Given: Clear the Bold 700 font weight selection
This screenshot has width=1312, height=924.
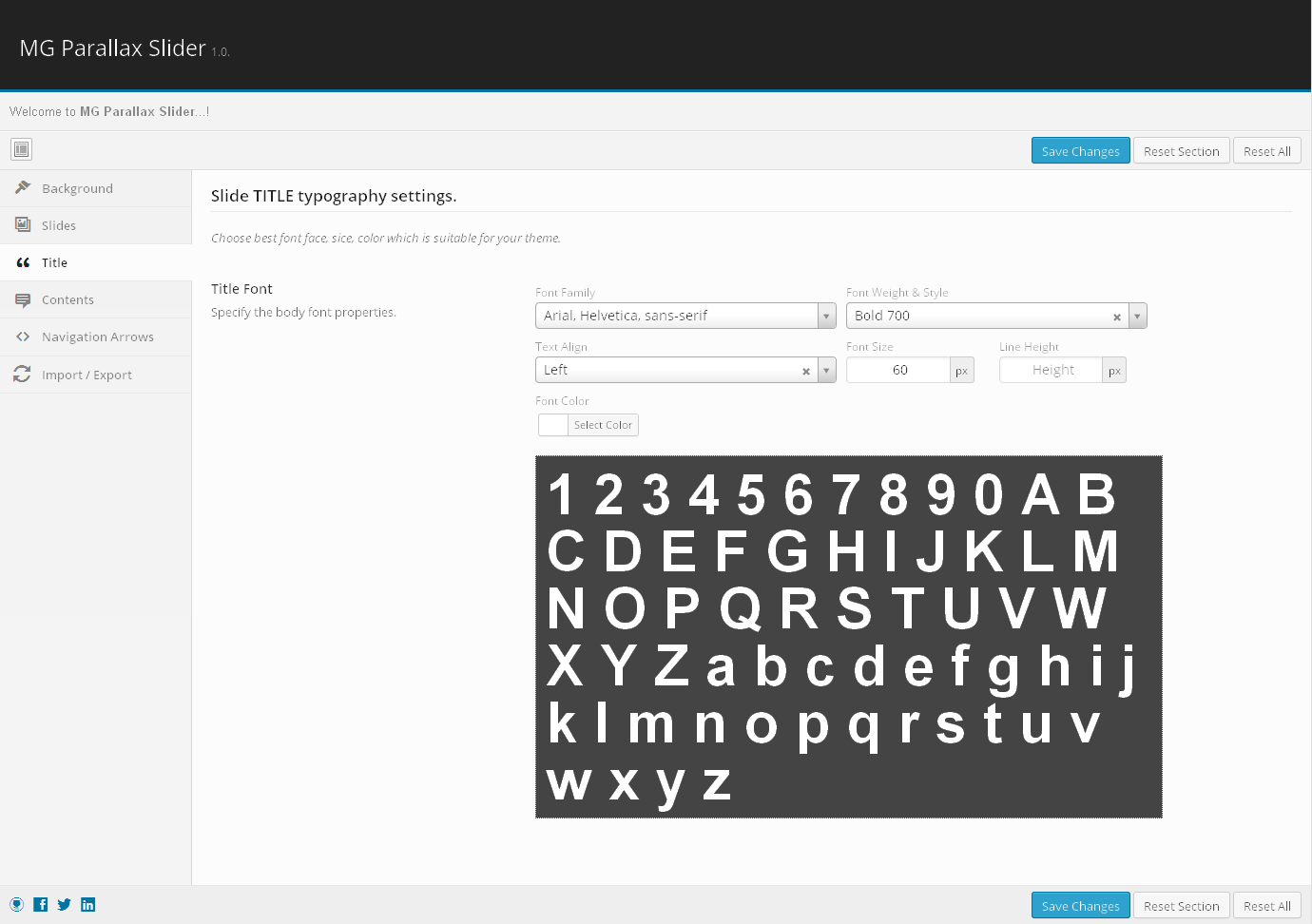Looking at the screenshot, I should (x=1117, y=317).
